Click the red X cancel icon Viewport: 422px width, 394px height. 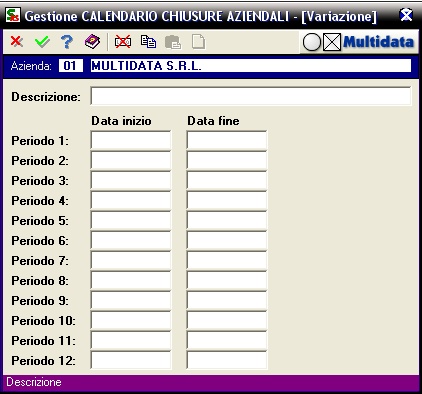(x=17, y=42)
